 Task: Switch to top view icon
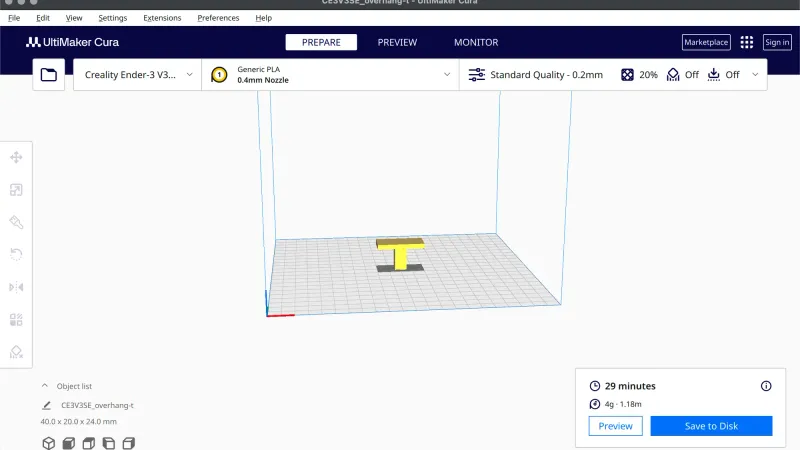[89, 443]
